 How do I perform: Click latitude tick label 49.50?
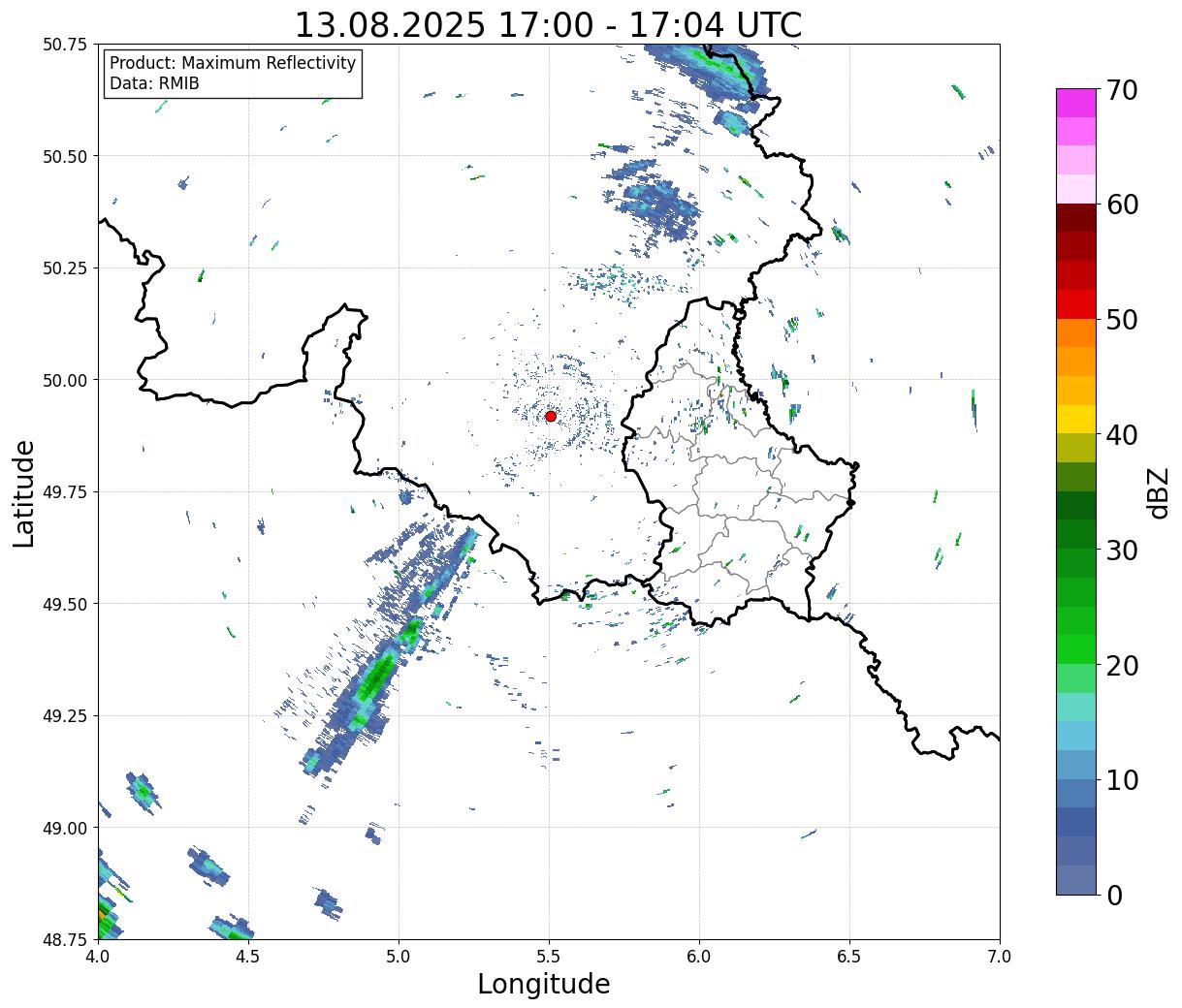pyautogui.click(x=65, y=604)
